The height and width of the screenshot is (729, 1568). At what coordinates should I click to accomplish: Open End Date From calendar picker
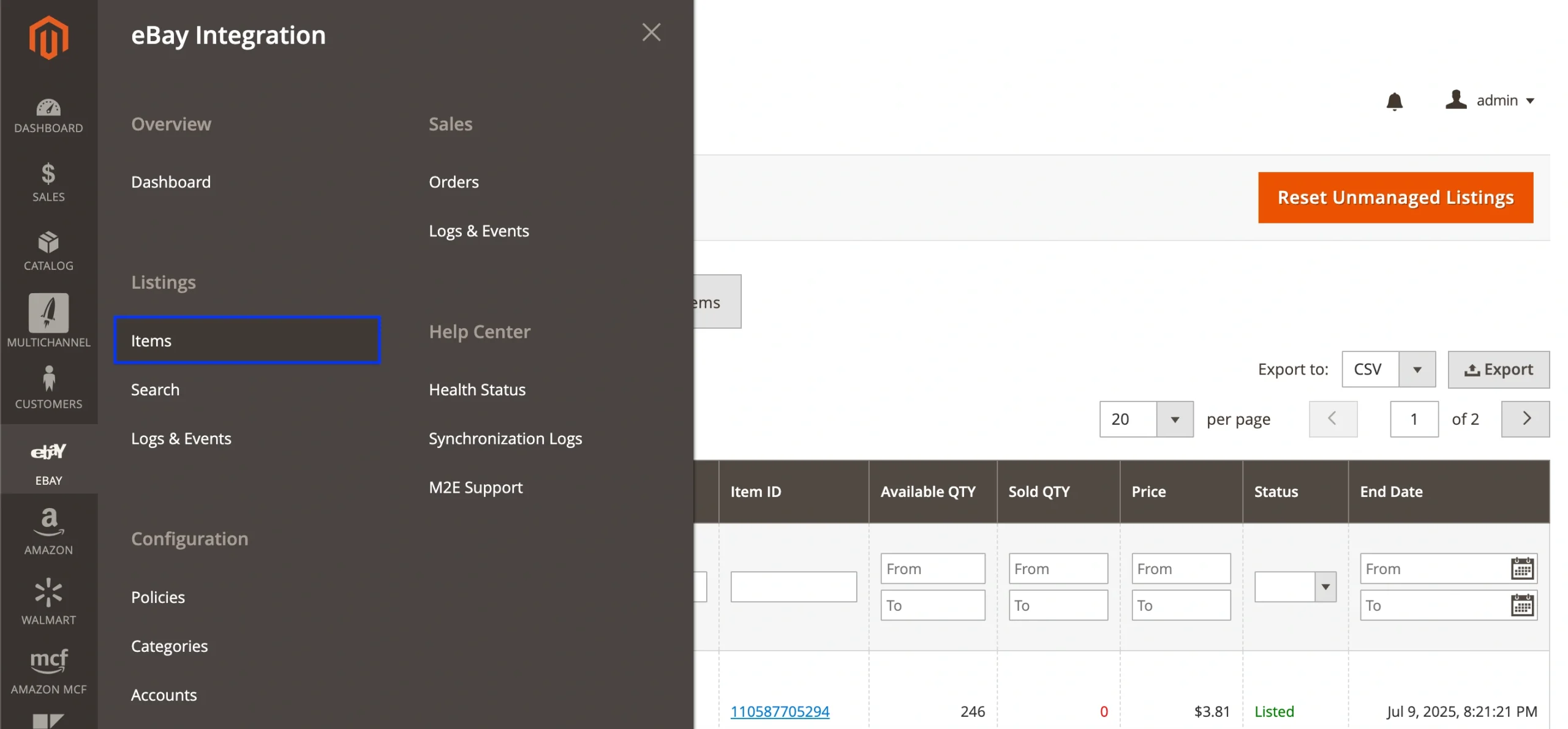tap(1521, 569)
